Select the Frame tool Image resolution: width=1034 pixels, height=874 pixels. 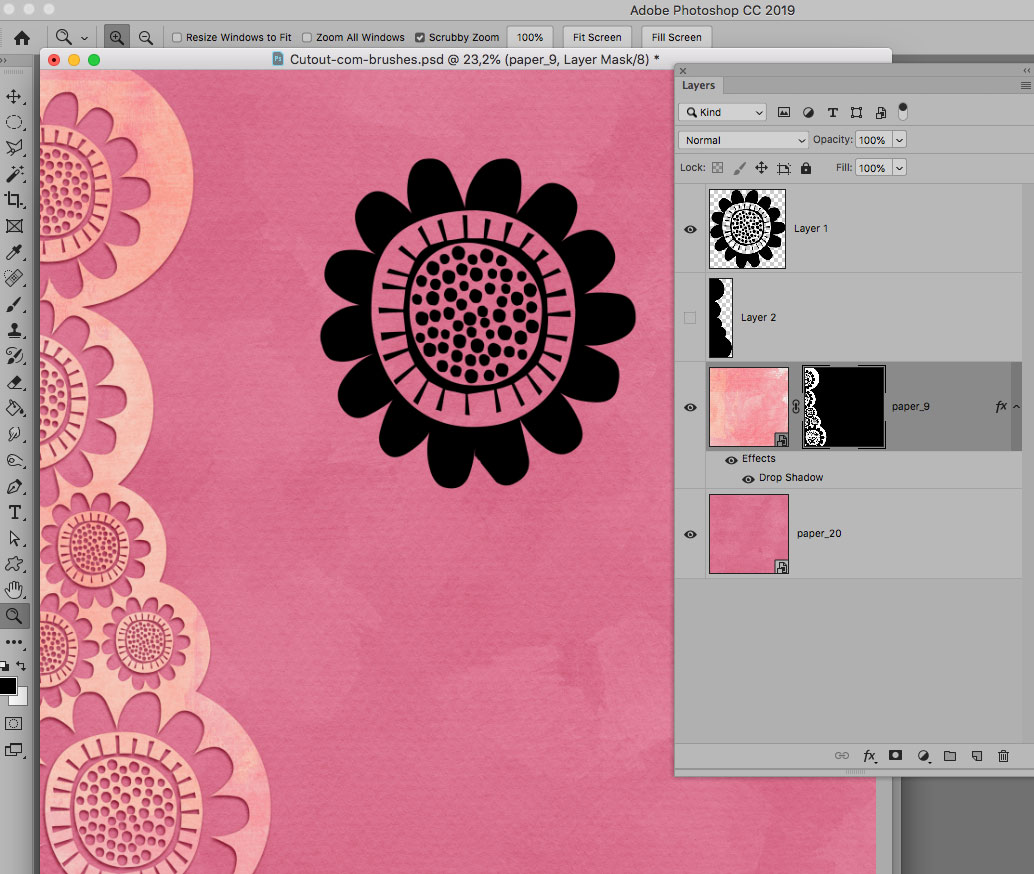point(14,226)
